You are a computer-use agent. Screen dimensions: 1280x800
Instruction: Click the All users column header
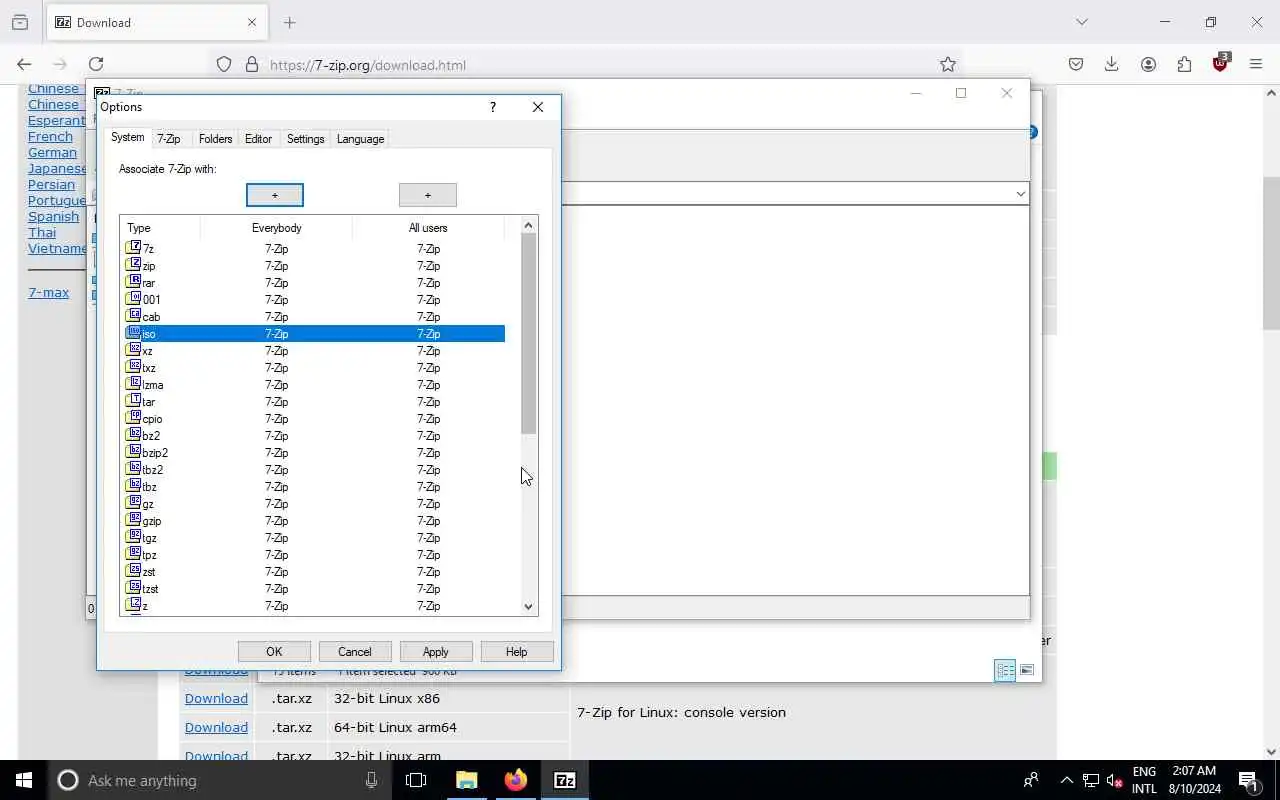428,228
